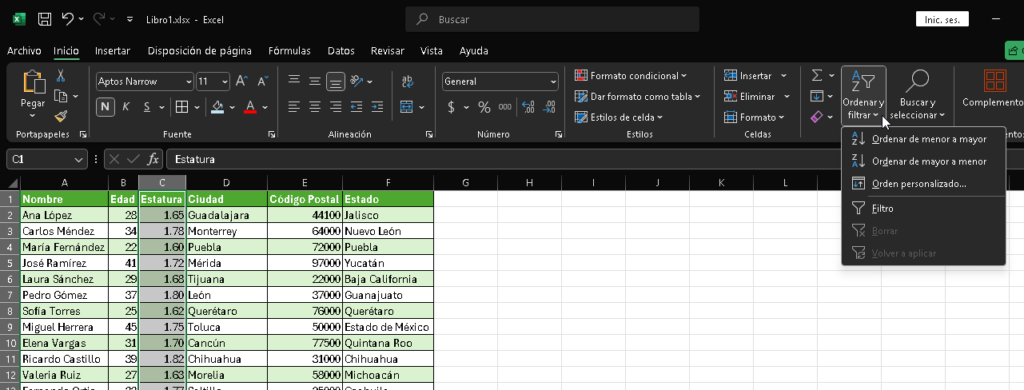1024x390 pixels.
Task: Increase decimal places
Action: pos(528,107)
